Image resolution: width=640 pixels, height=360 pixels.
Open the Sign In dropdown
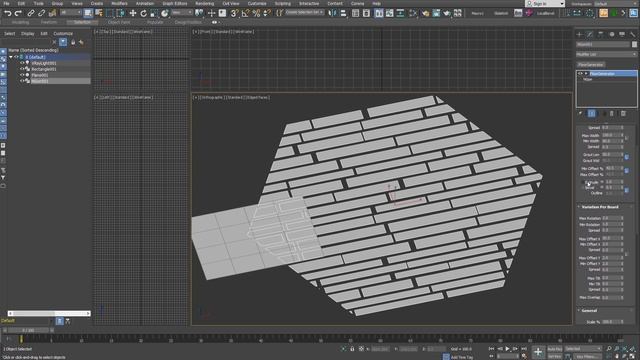click(545, 4)
